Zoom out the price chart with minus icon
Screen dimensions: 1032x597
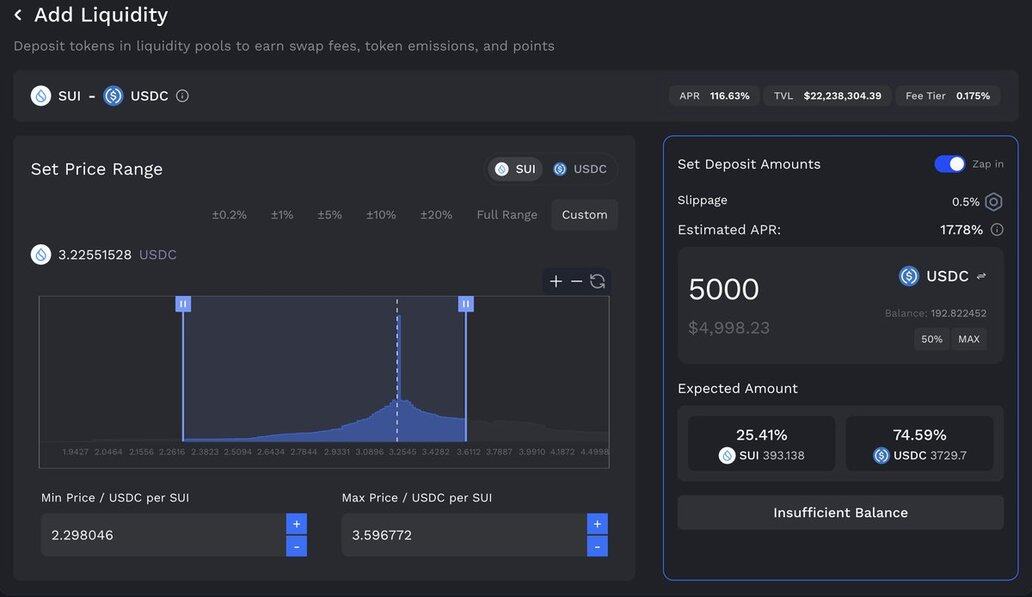coord(576,281)
